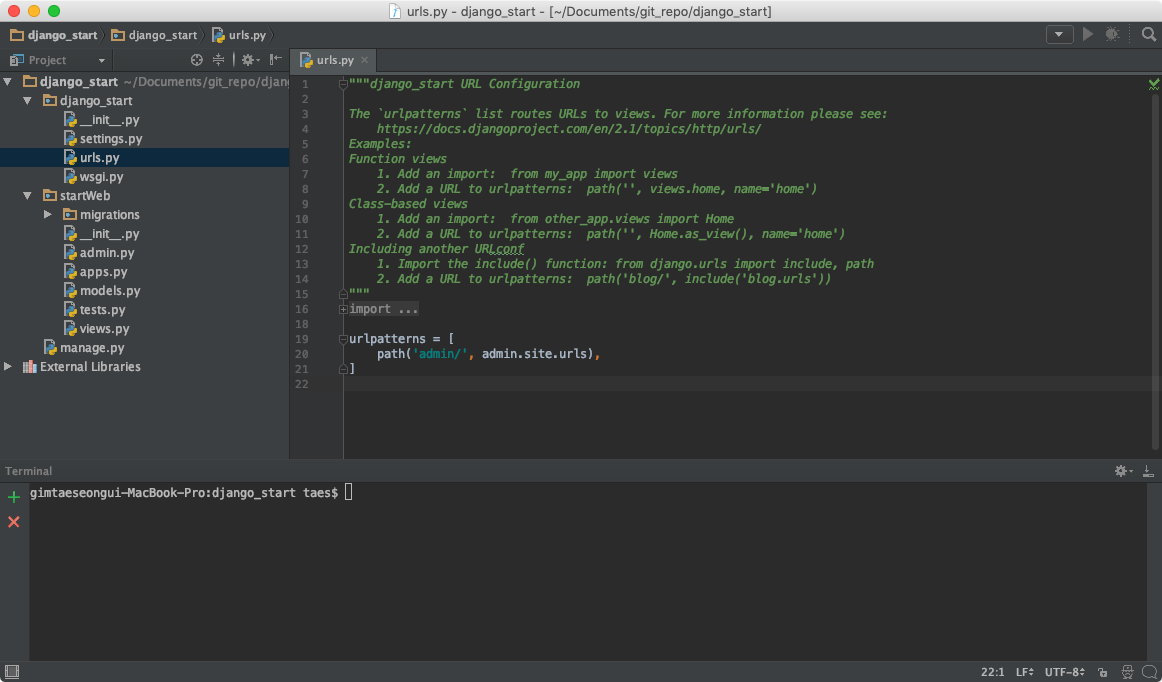This screenshot has width=1162, height=682.
Task: Open Project panel gear settings
Action: pyautogui.click(x=248, y=60)
